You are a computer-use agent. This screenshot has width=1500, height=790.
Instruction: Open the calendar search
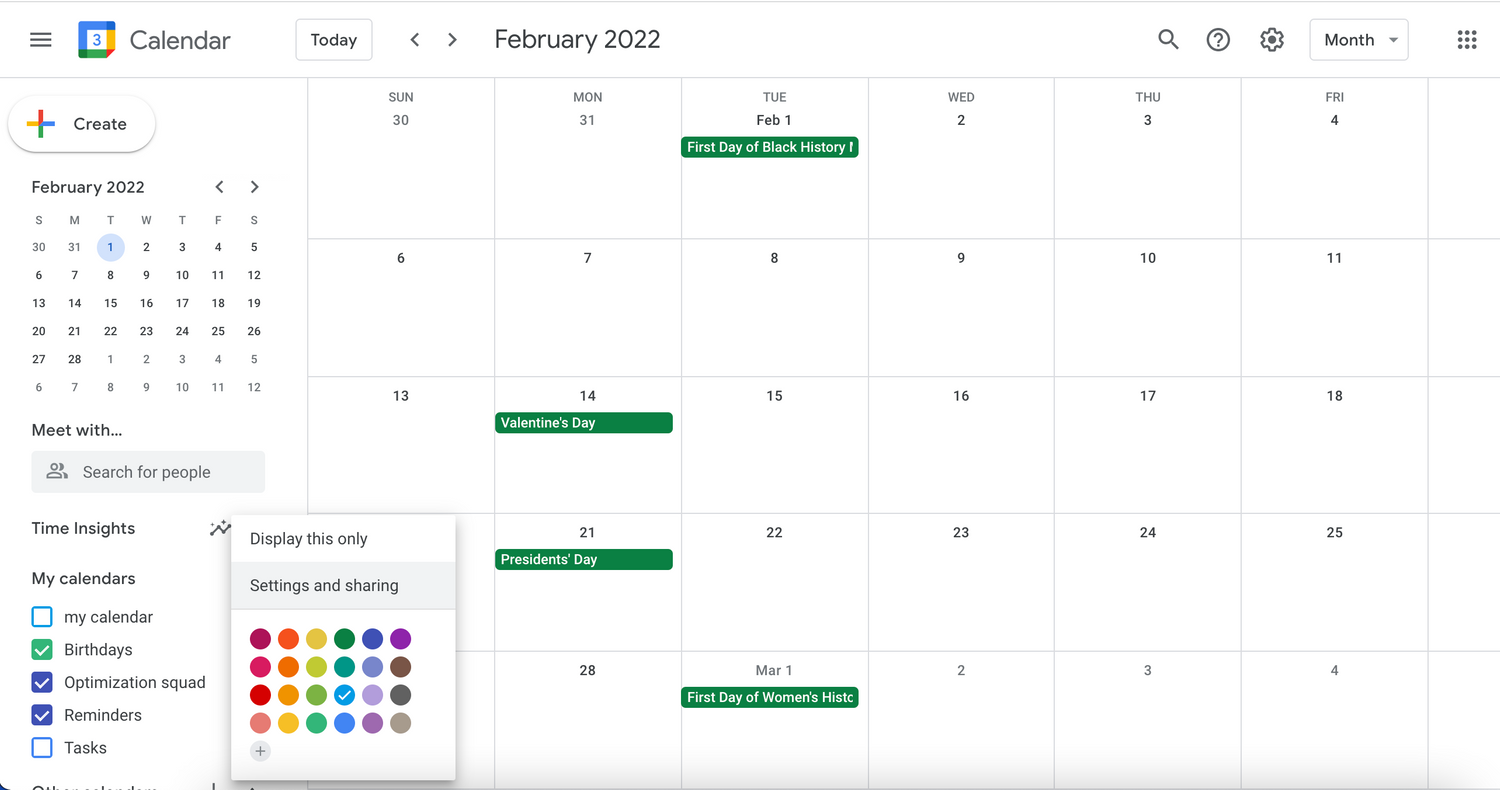(1168, 39)
